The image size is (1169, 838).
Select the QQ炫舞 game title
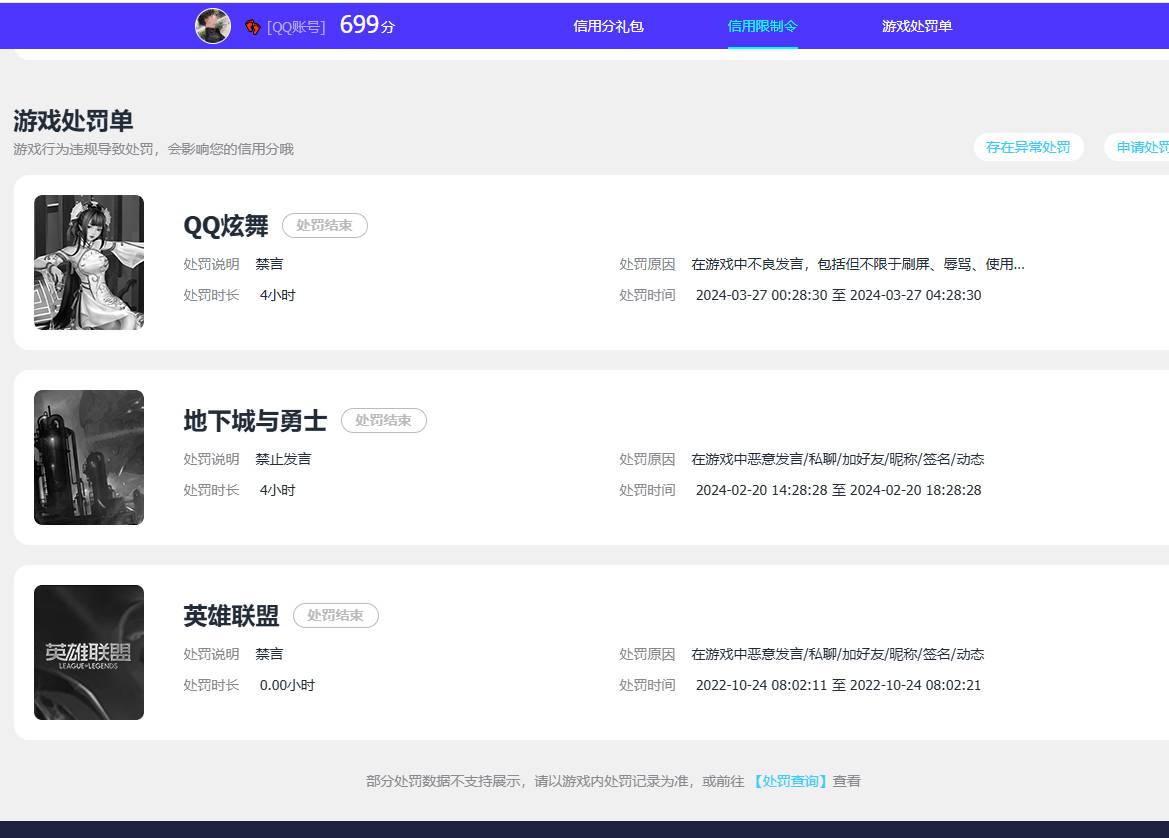click(224, 227)
